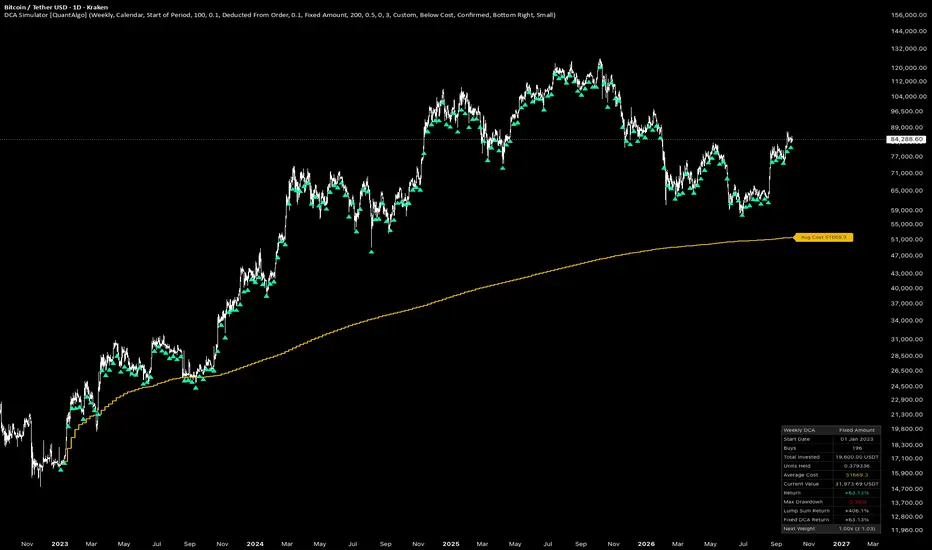
Task: Click the lowest buy triangle below the Aug 2024 wick
Action: [x=371, y=252]
